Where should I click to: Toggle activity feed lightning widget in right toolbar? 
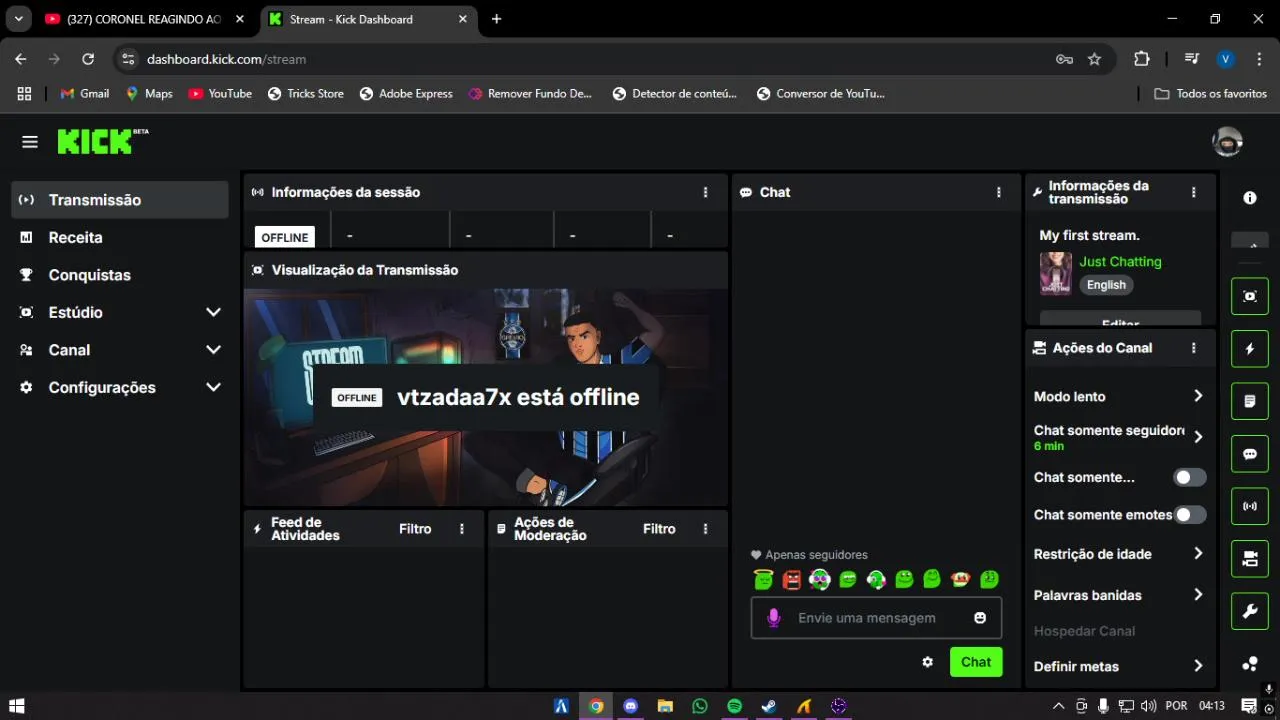click(1250, 349)
